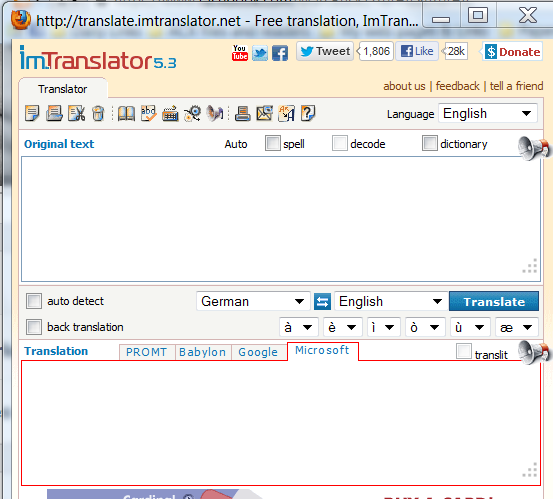The image size is (553, 499).
Task: Open the dictionary book icon
Action: [126, 114]
